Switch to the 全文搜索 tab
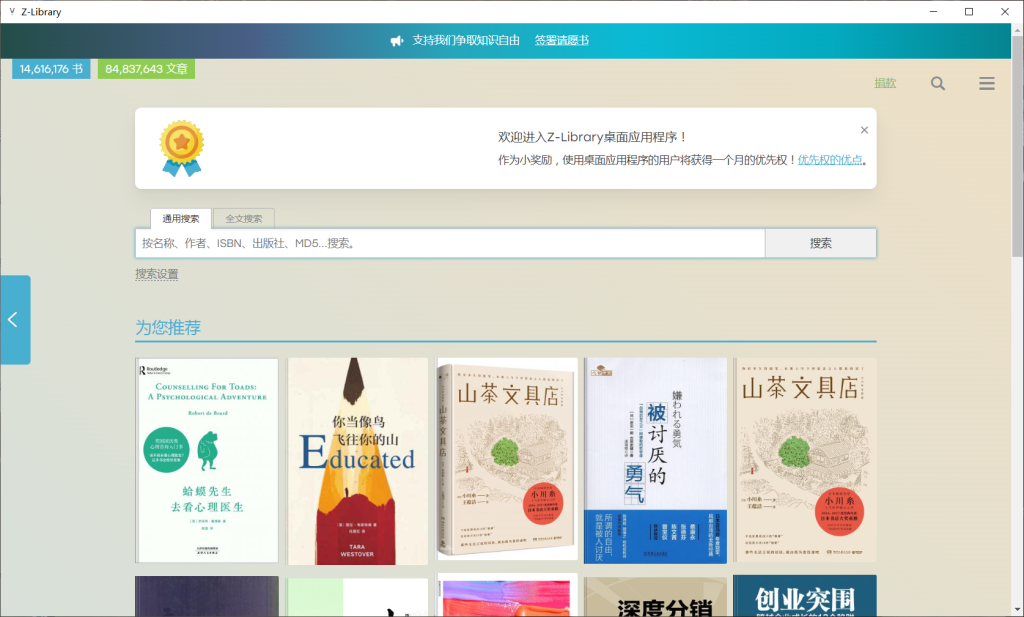The image size is (1024, 617). pyautogui.click(x=243, y=218)
